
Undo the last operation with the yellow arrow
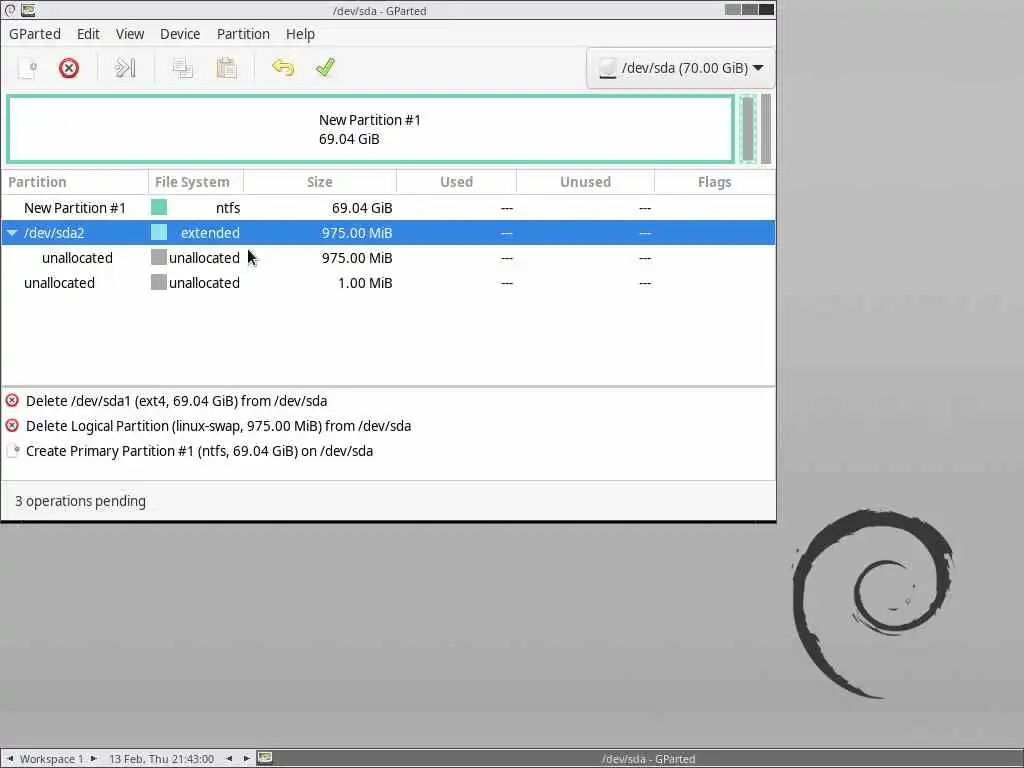click(283, 68)
